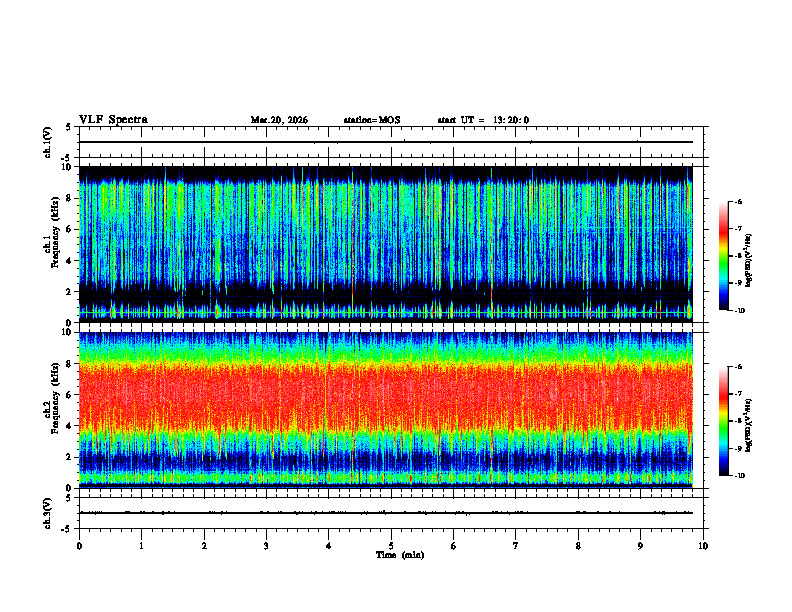Click the "4" kHz tick on ch.2 axis

click(x=69, y=426)
